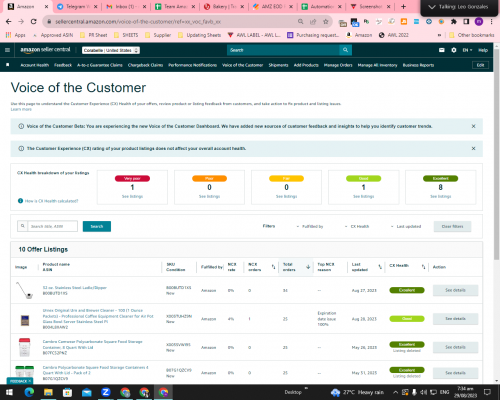Click the magnifier icon in the listing search box
Viewport: 500px width, 400px height.
(23, 226)
